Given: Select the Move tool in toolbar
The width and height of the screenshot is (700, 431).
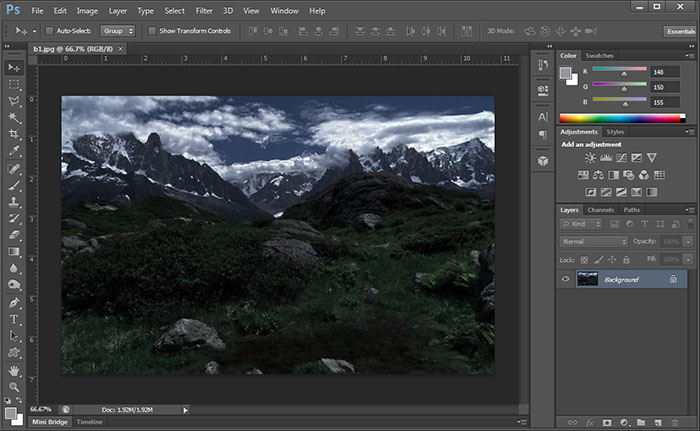Looking at the screenshot, I should (14, 66).
